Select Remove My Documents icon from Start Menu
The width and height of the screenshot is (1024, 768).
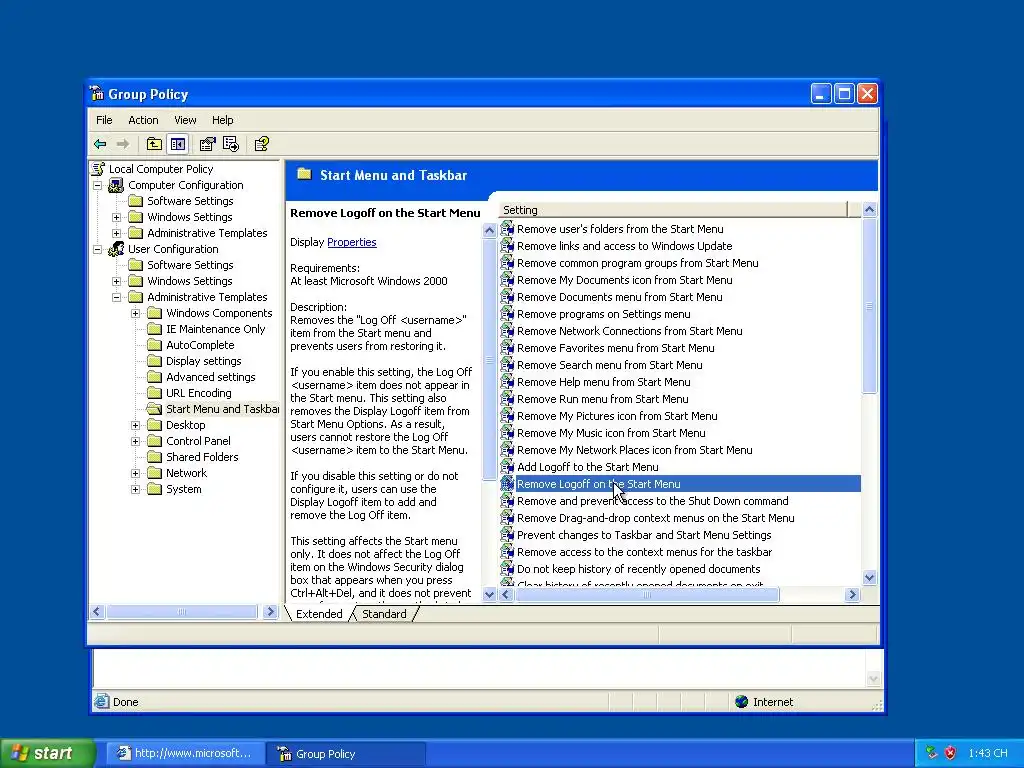(x=624, y=280)
